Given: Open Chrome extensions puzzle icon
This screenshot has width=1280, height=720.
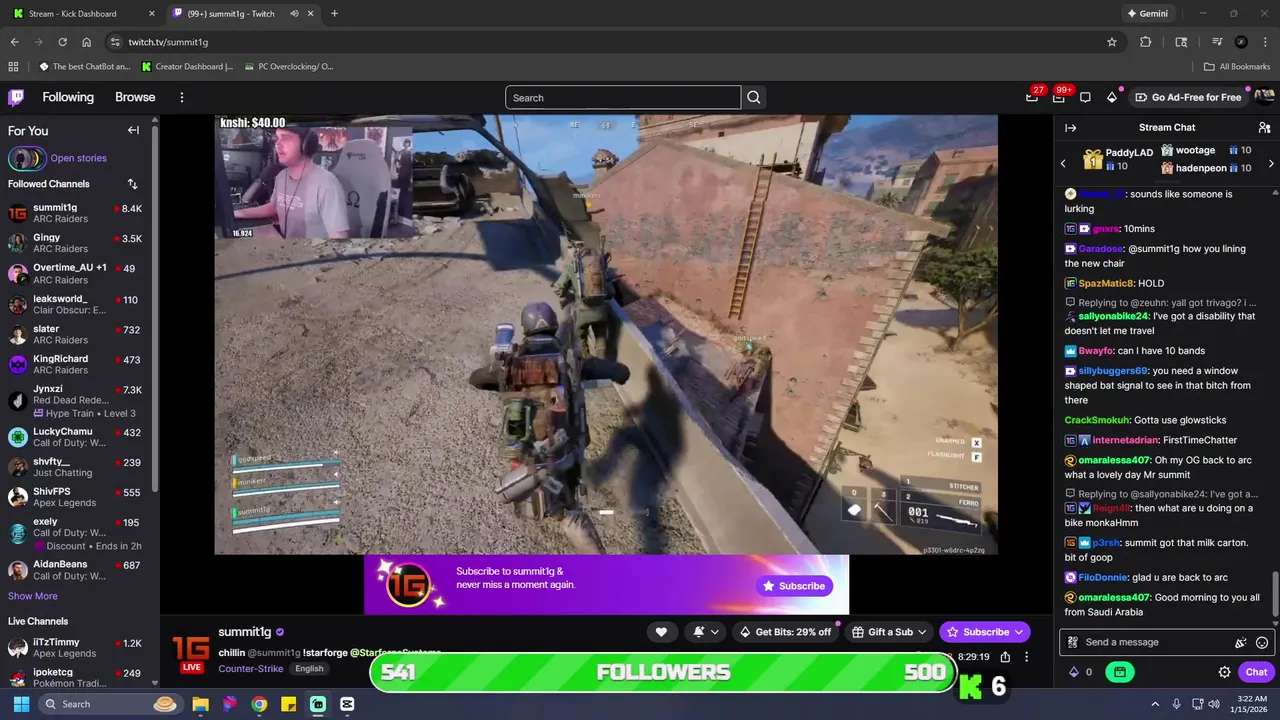Looking at the screenshot, I should 1146,42.
